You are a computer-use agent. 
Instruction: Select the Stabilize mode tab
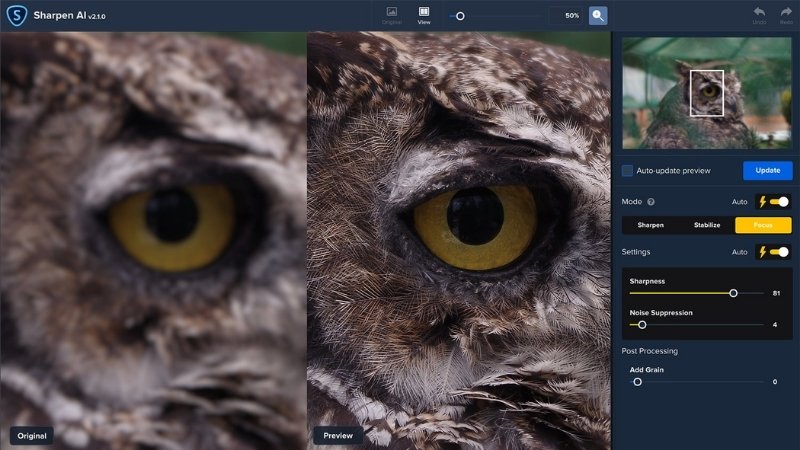[707, 225]
